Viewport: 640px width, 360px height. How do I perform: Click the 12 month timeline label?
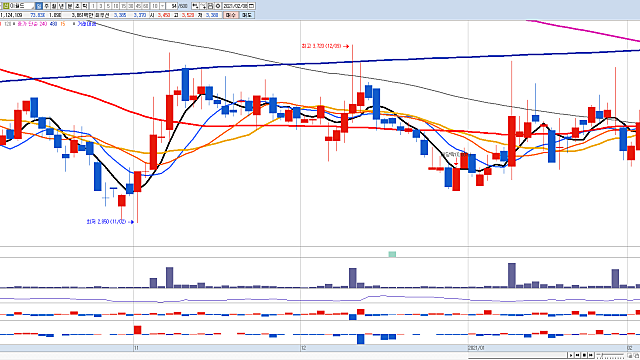click(x=303, y=348)
